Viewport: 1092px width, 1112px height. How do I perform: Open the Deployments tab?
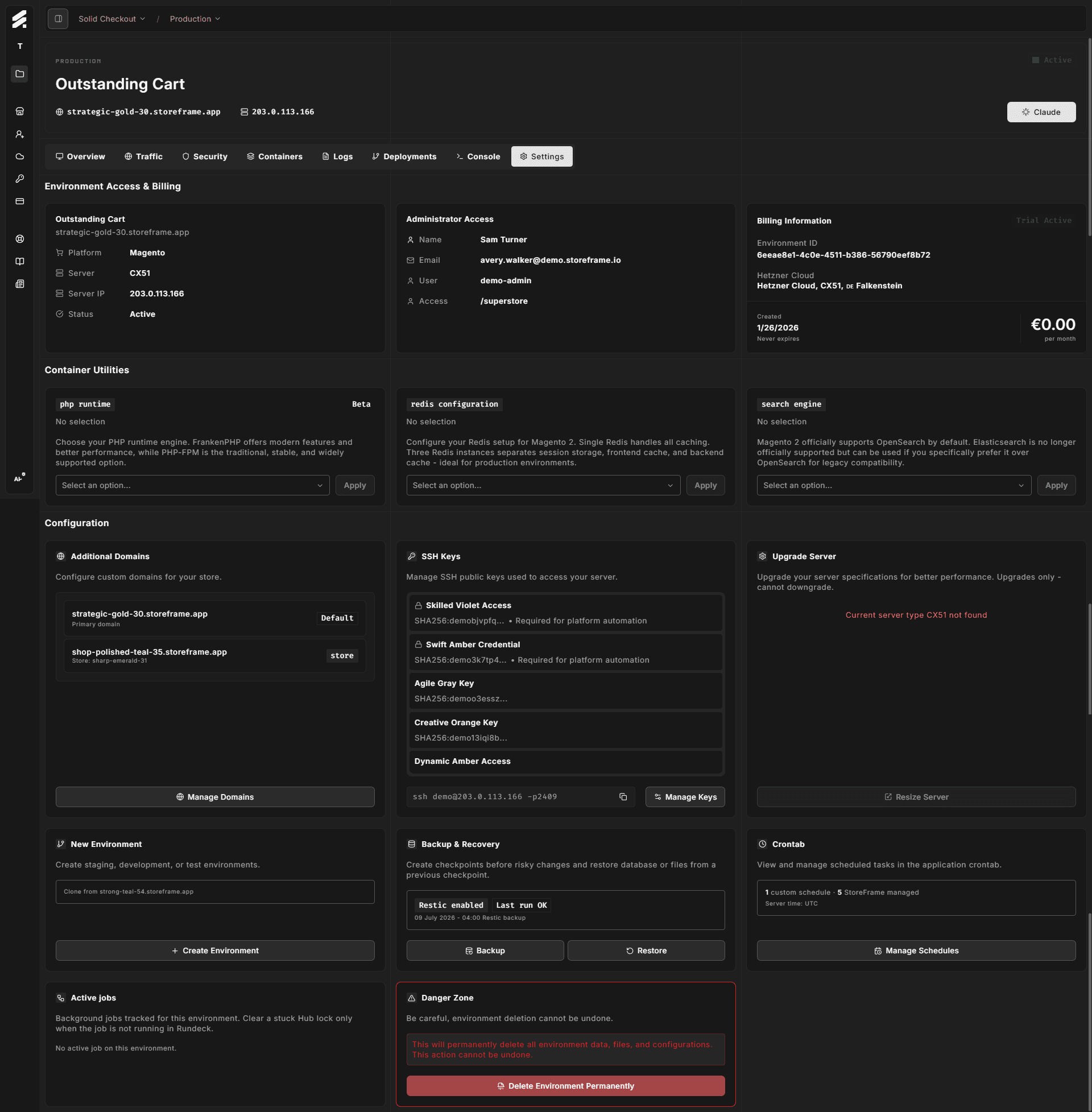(404, 156)
